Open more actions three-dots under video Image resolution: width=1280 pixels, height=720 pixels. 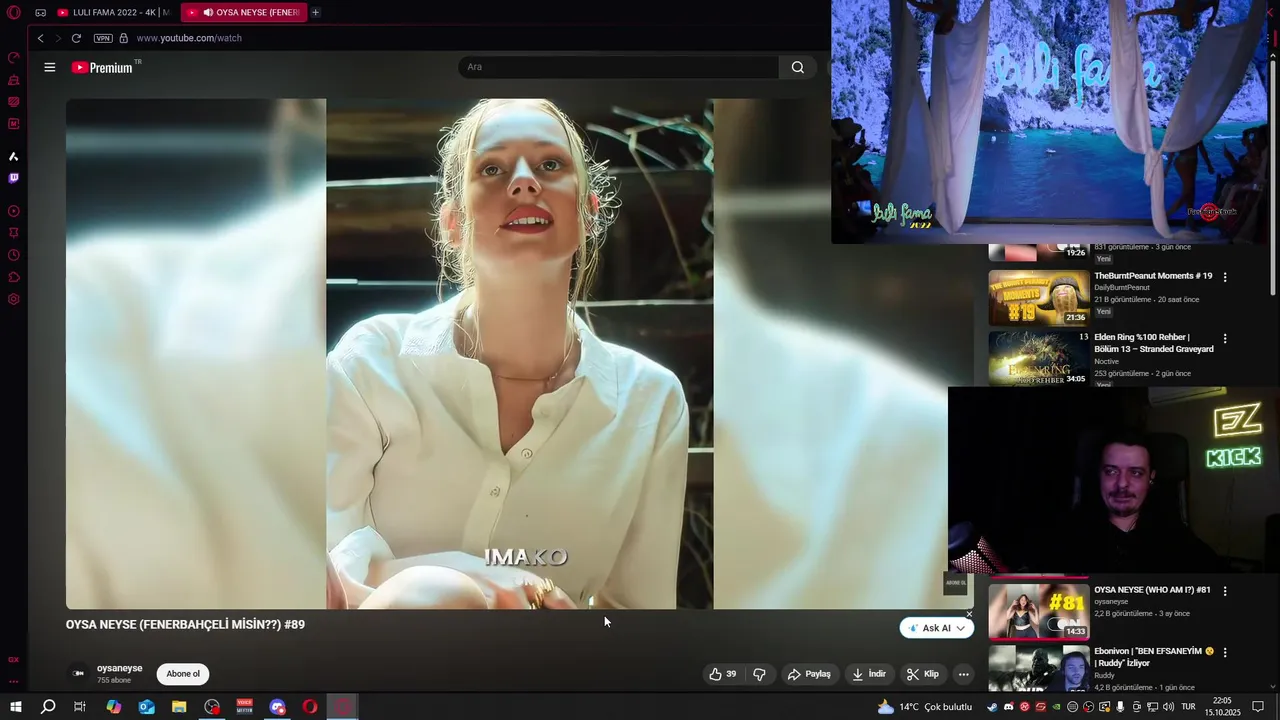coord(963,674)
